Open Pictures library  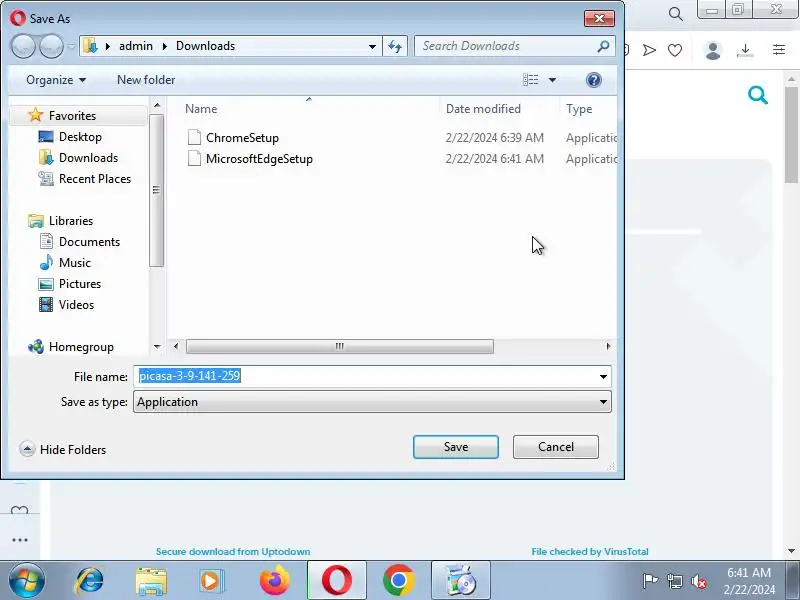(80, 283)
